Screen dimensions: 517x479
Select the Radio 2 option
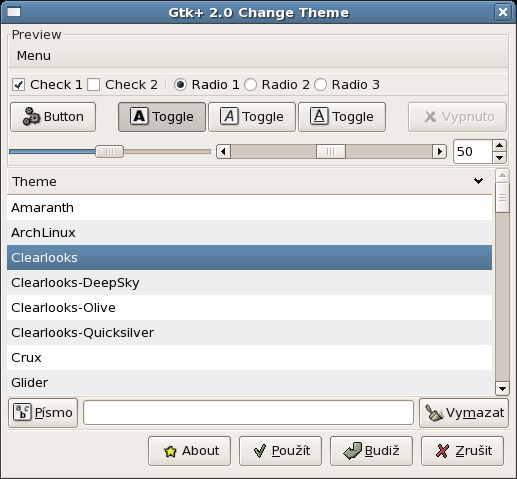point(250,85)
